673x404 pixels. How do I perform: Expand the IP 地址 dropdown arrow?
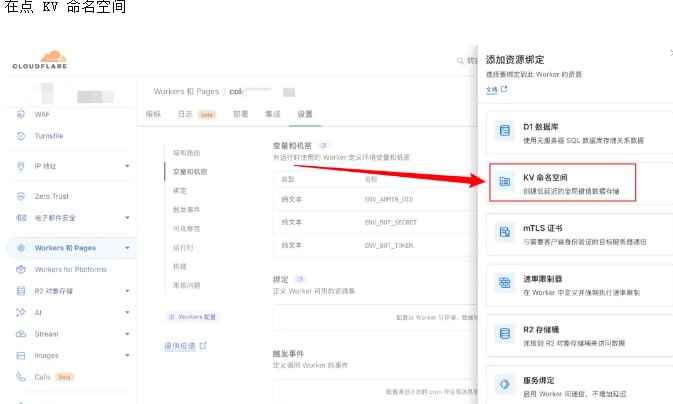[127, 166]
